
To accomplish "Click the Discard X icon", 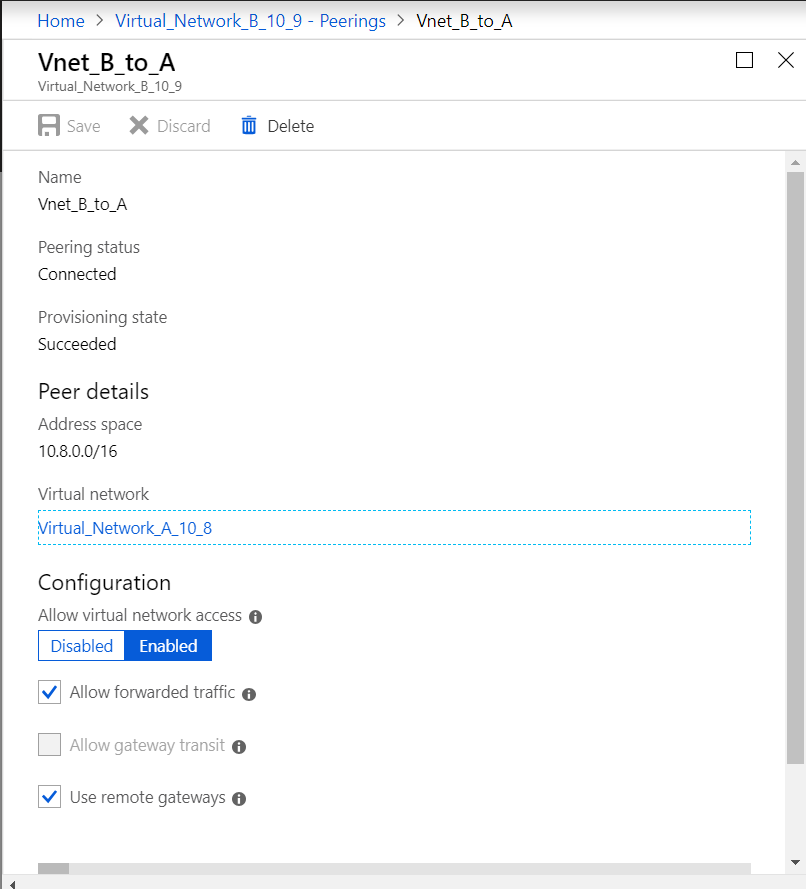I will point(139,126).
